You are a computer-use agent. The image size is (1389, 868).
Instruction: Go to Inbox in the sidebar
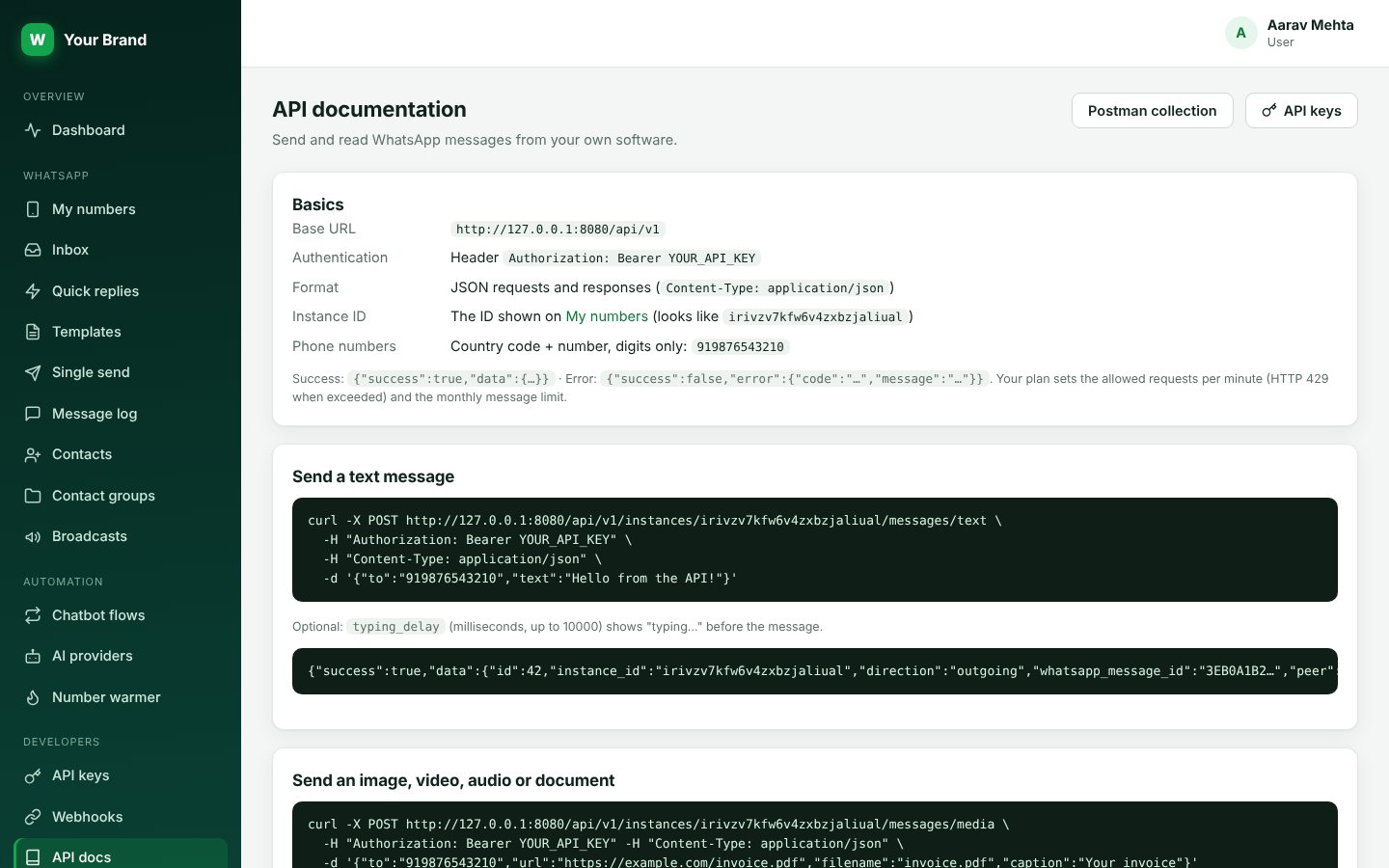coord(121,250)
